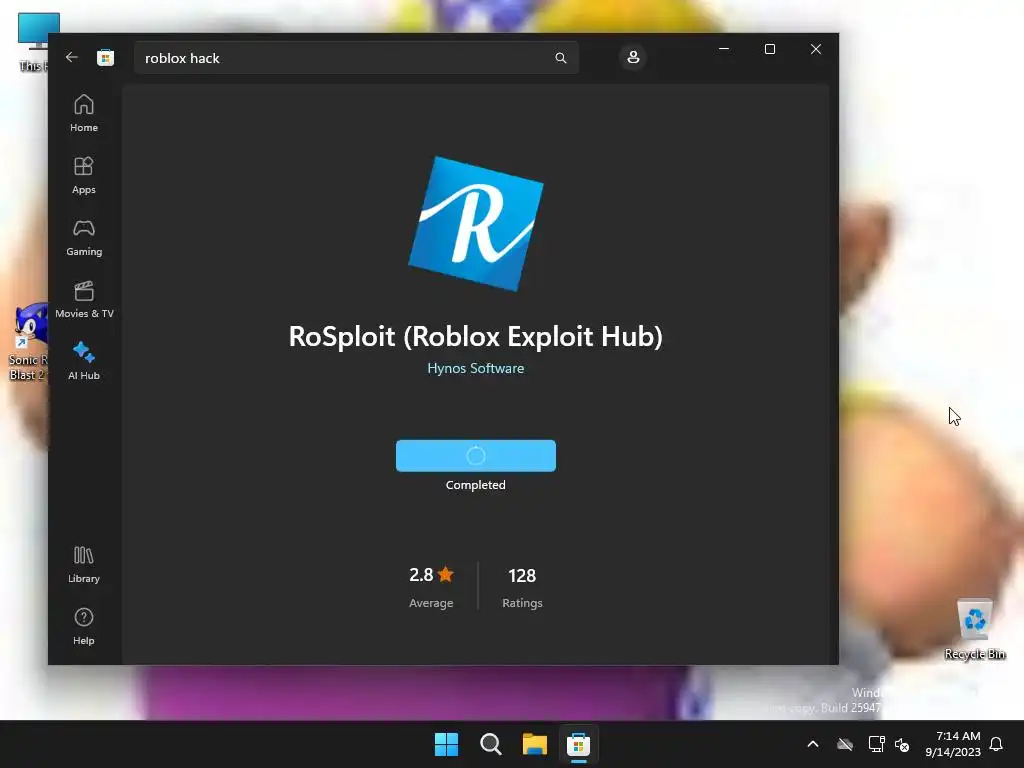This screenshot has height=768, width=1024.
Task: Click the 2.8 average rating star
Action: click(x=445, y=574)
